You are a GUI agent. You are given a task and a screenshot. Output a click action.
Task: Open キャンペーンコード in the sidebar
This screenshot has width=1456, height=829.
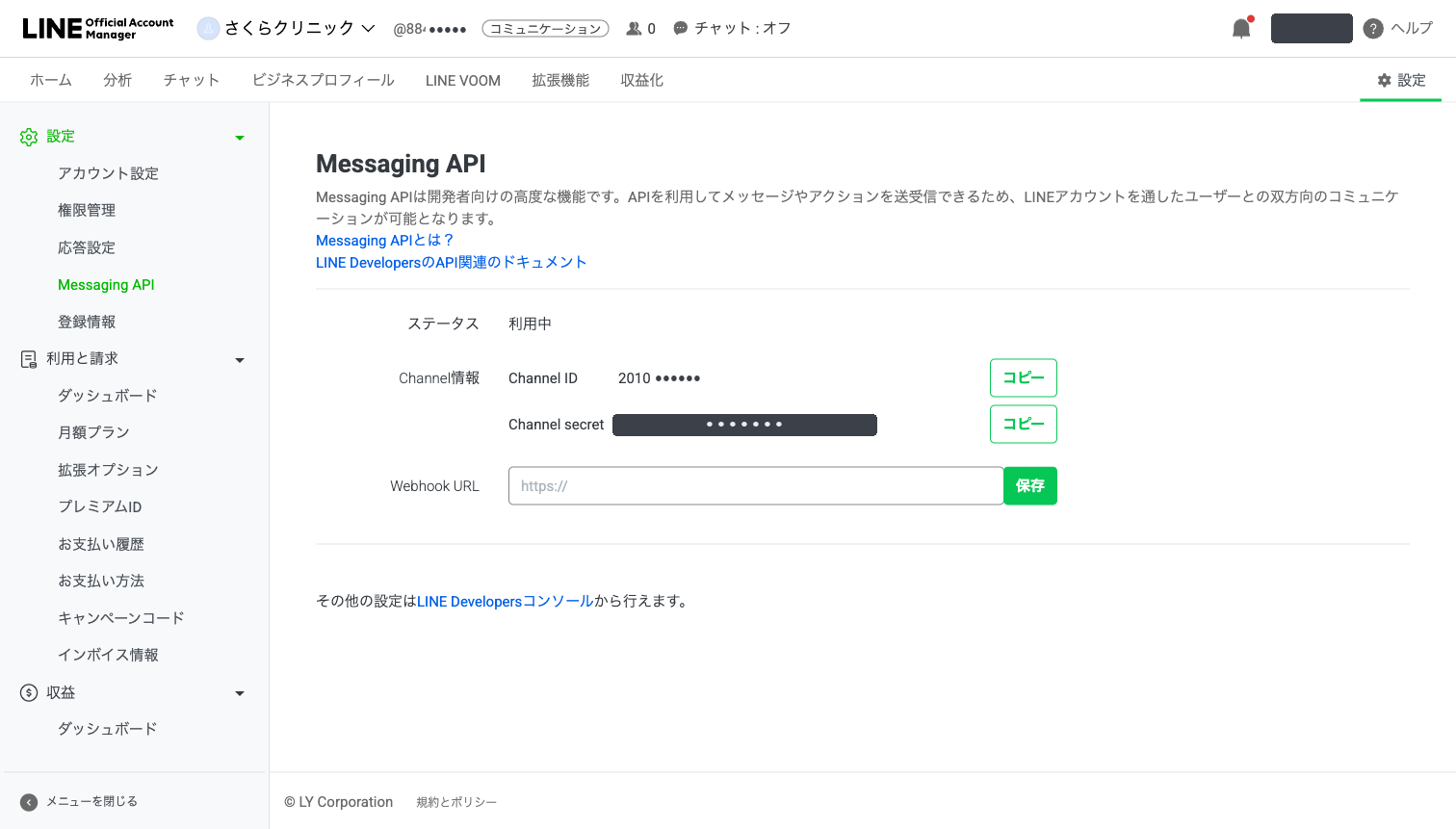coord(121,618)
